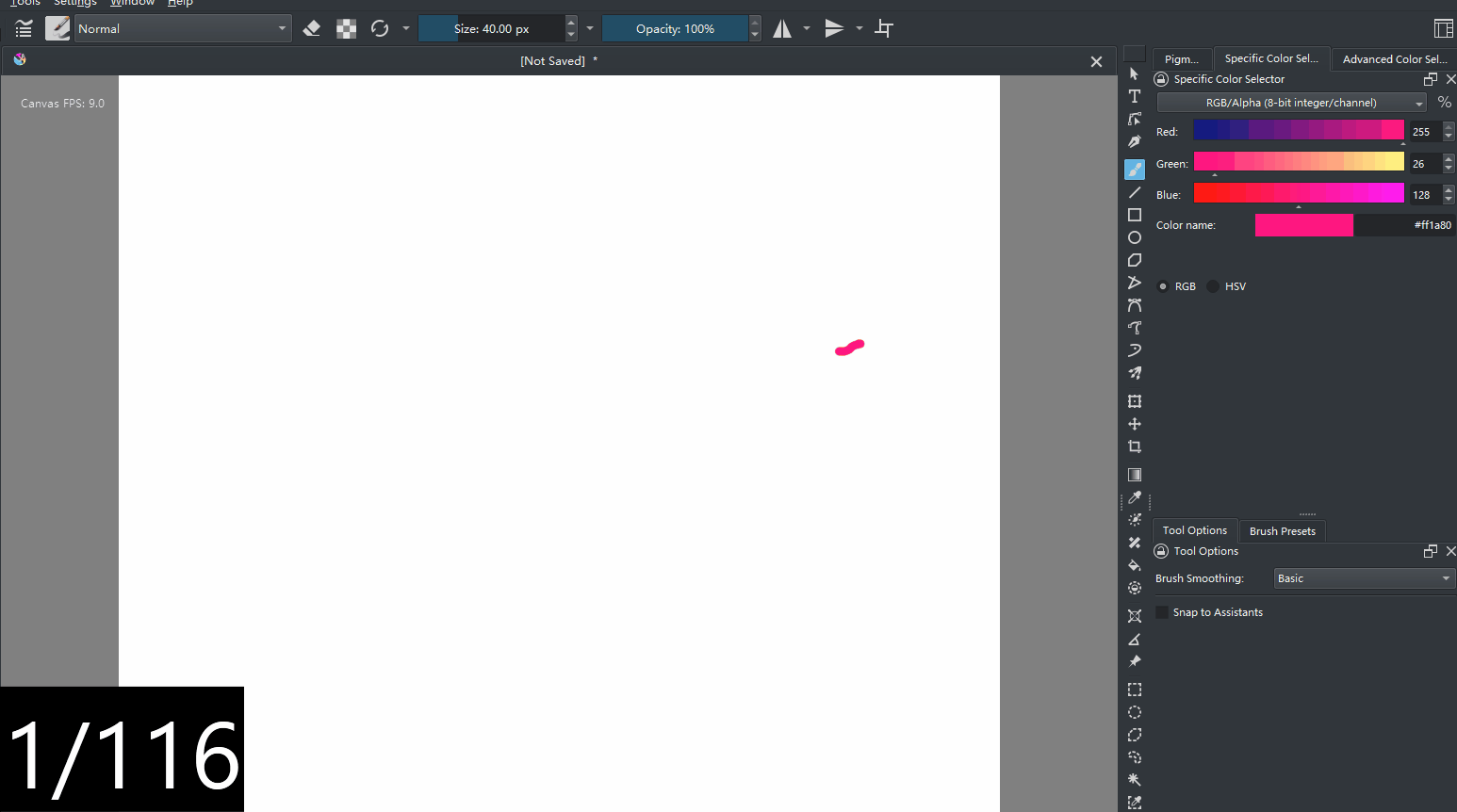Select the Gradient tool
This screenshot has height=812, width=1457.
point(1135,475)
